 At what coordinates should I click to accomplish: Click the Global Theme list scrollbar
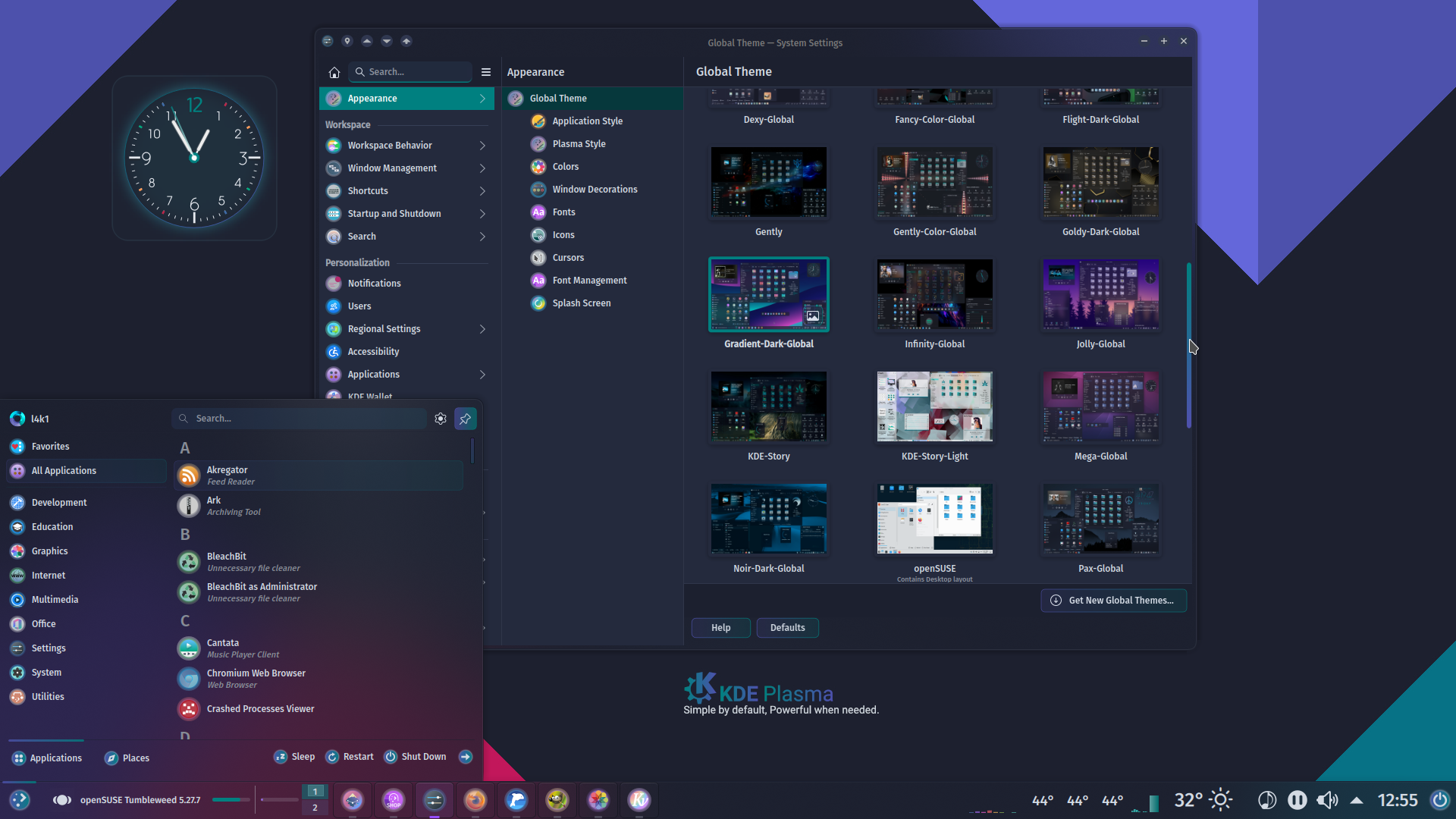pyautogui.click(x=1189, y=345)
